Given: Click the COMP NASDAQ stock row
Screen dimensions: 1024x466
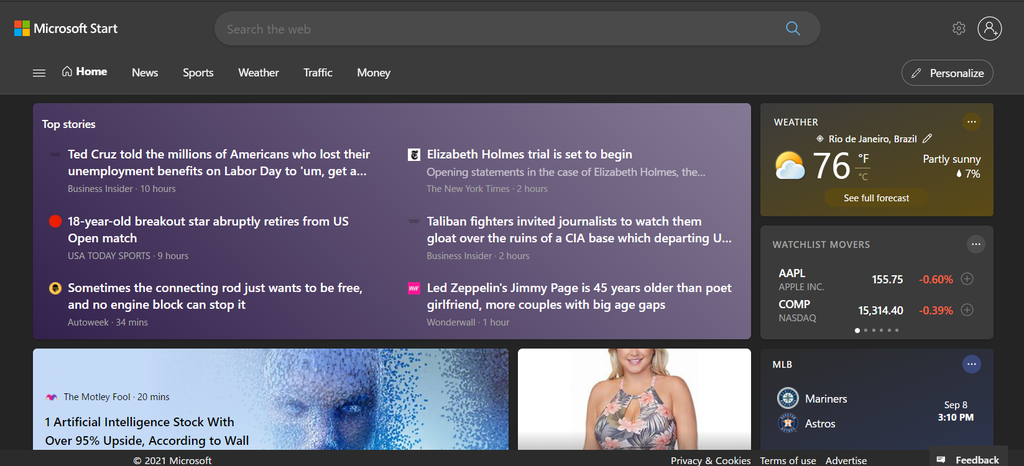Looking at the screenshot, I should pos(876,310).
